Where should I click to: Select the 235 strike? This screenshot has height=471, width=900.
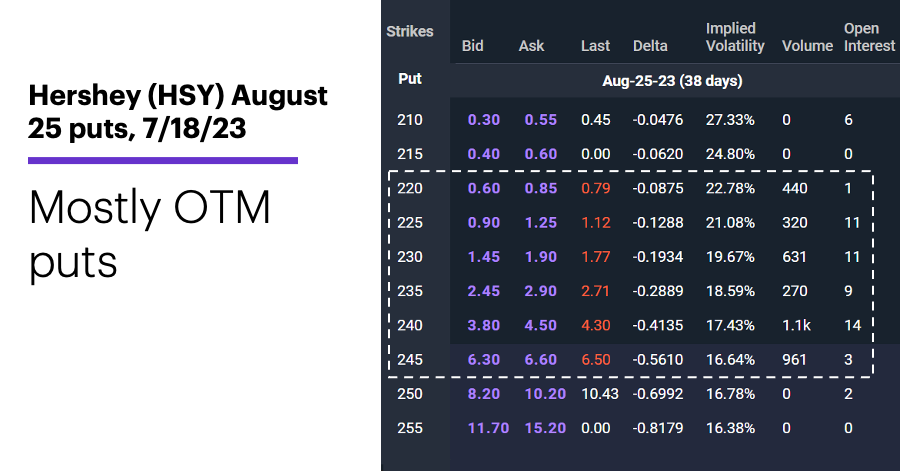410,291
